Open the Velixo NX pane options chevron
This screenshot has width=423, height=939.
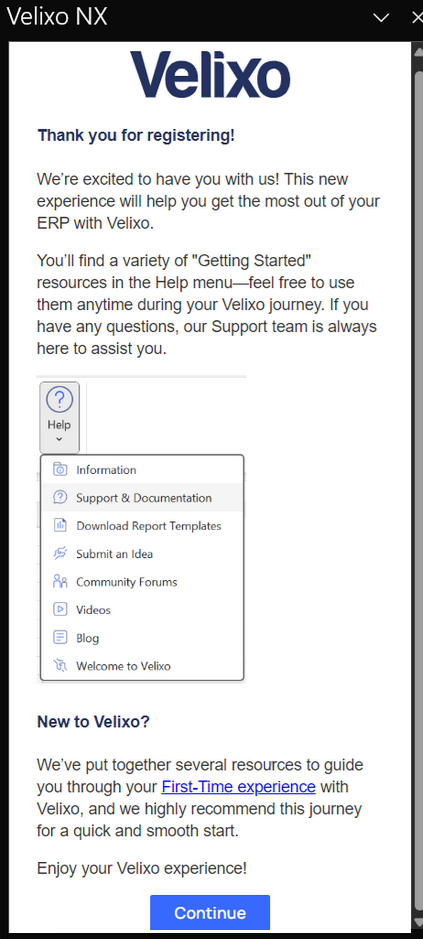(x=381, y=18)
